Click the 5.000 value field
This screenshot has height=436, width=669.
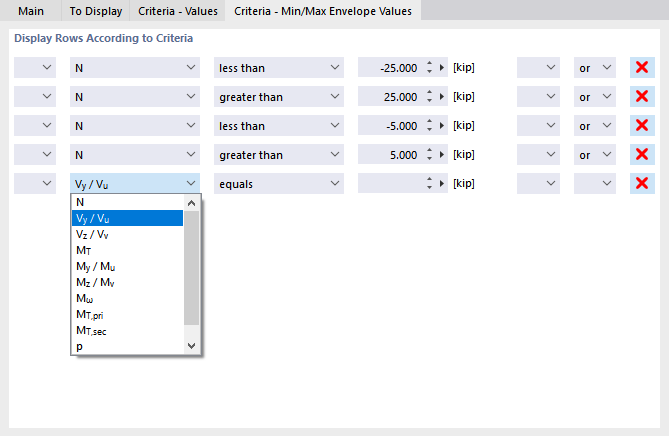coord(390,154)
